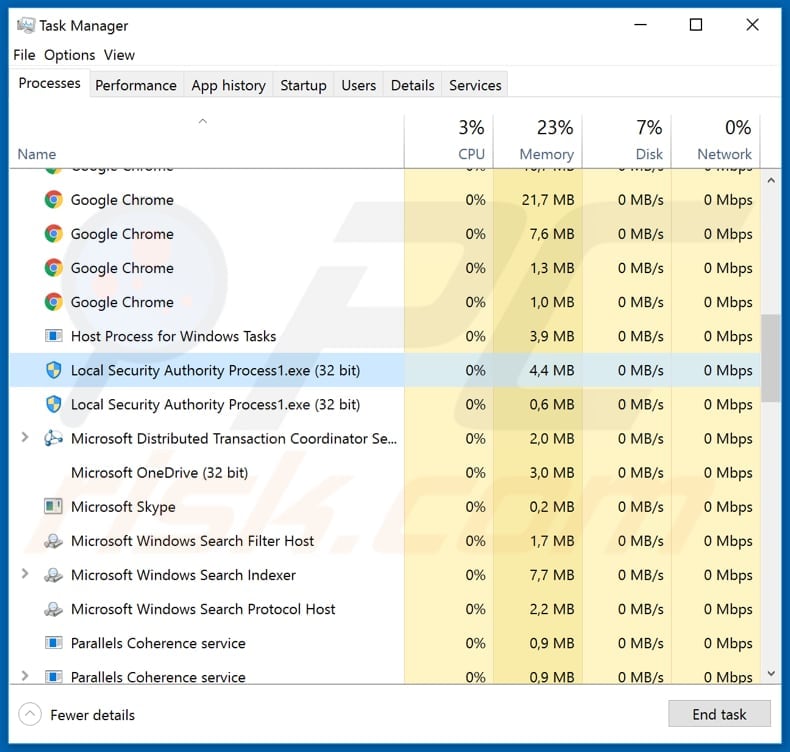Select the Microsoft Skype process name
Image resolution: width=790 pixels, height=752 pixels.
pos(123,507)
